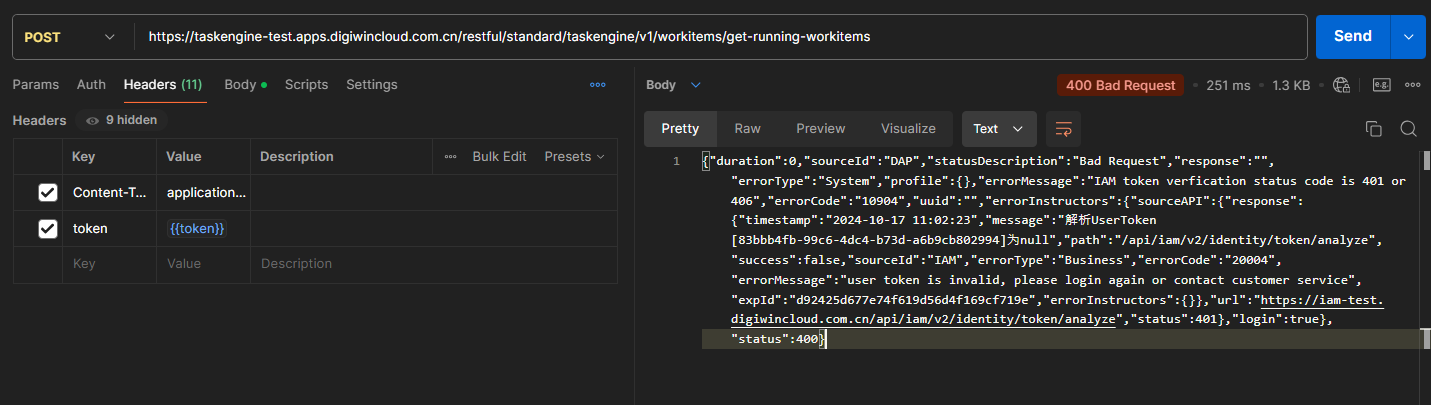The image size is (1431, 405).
Task: Click the empty Description input in new row
Action: [x=433, y=264]
